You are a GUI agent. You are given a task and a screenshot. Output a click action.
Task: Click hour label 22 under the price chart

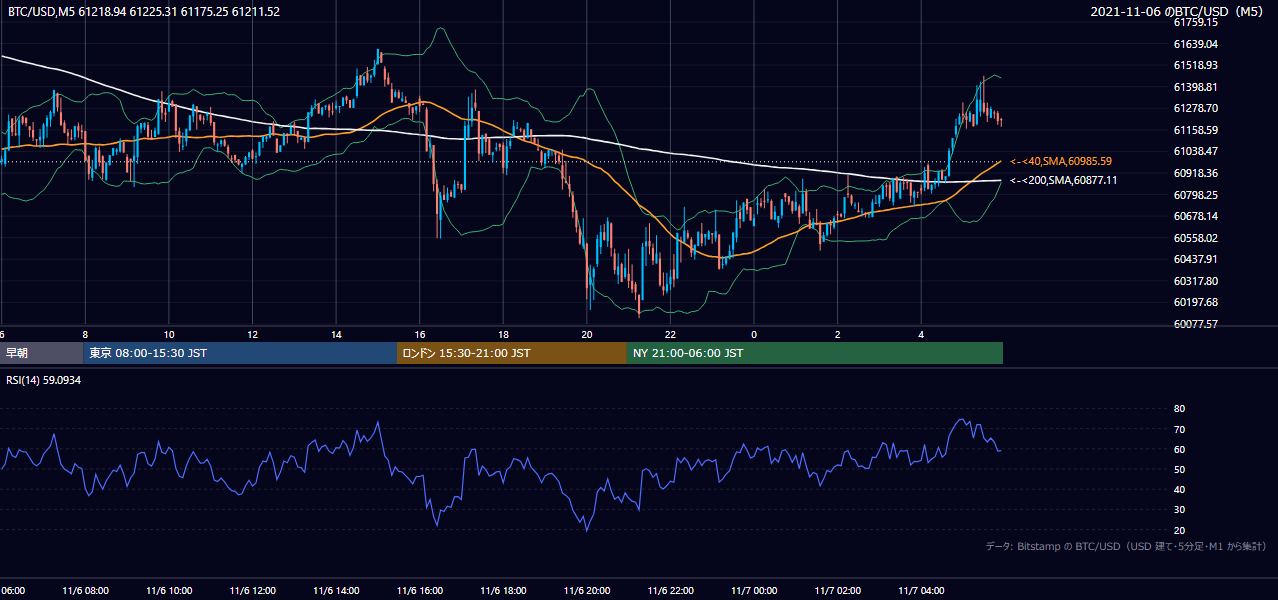pos(670,334)
